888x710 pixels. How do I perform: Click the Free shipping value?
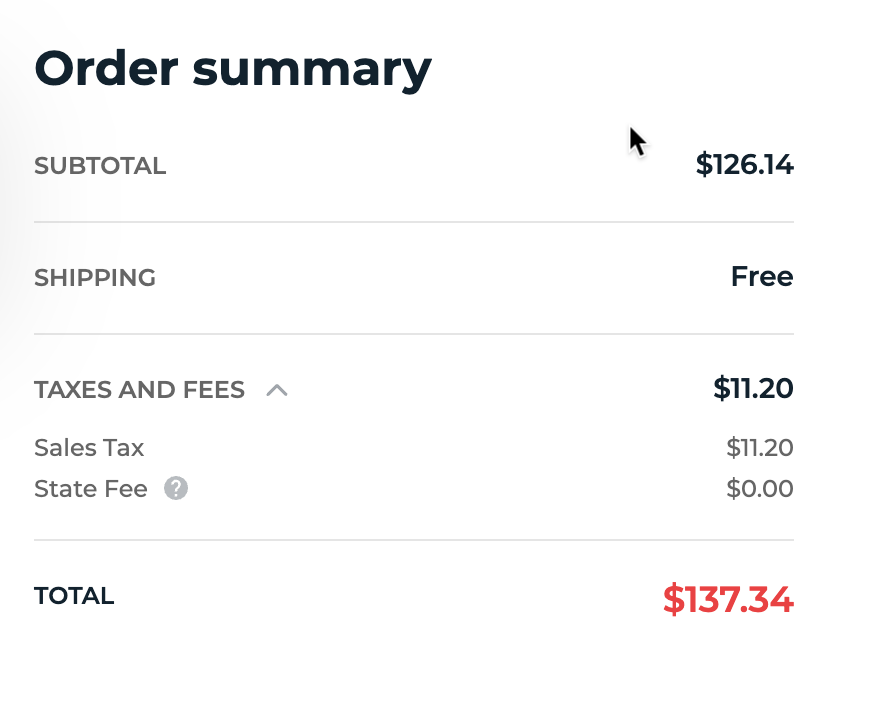(762, 276)
